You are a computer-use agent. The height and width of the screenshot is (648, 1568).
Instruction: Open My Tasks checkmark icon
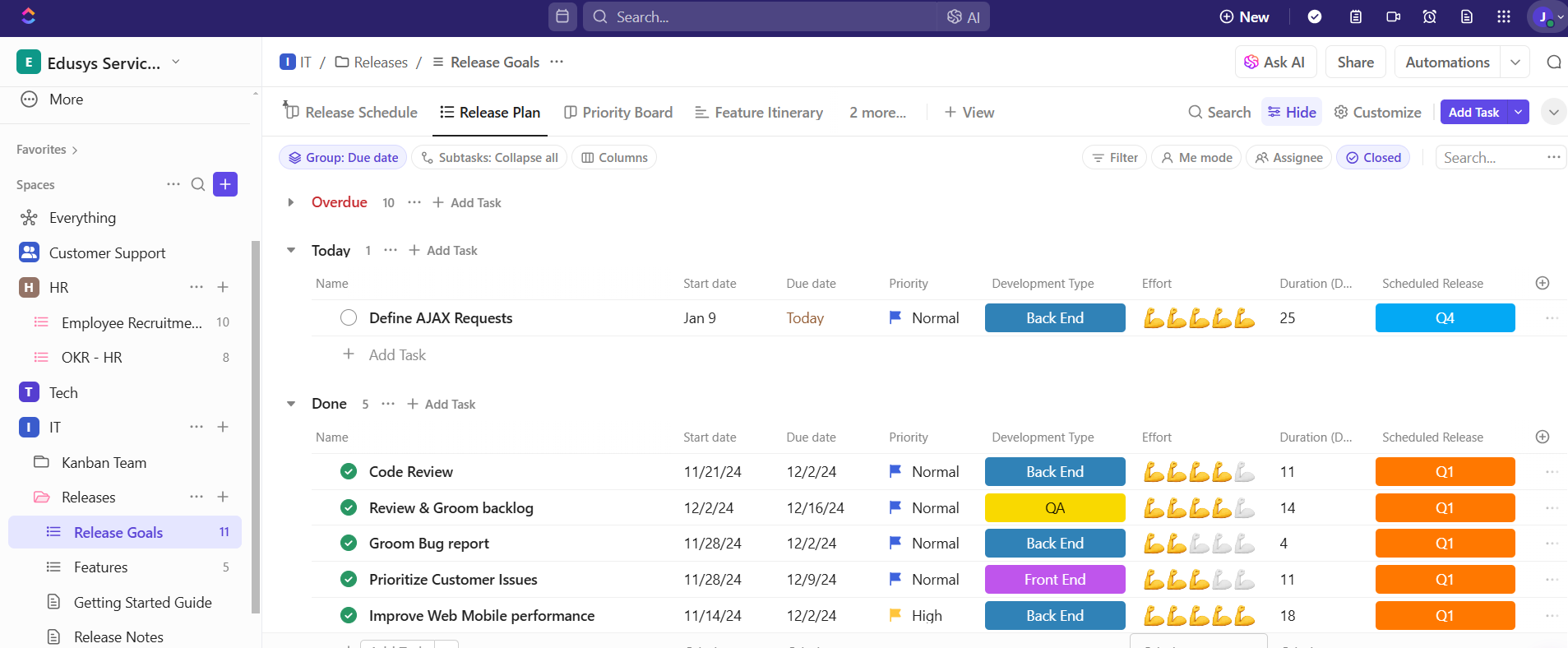pyautogui.click(x=1315, y=16)
